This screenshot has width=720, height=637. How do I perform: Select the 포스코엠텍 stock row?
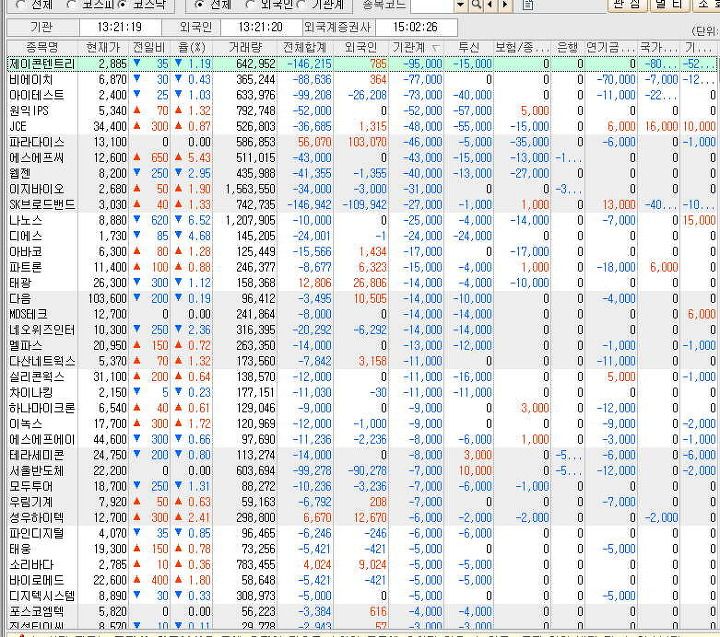click(360, 611)
